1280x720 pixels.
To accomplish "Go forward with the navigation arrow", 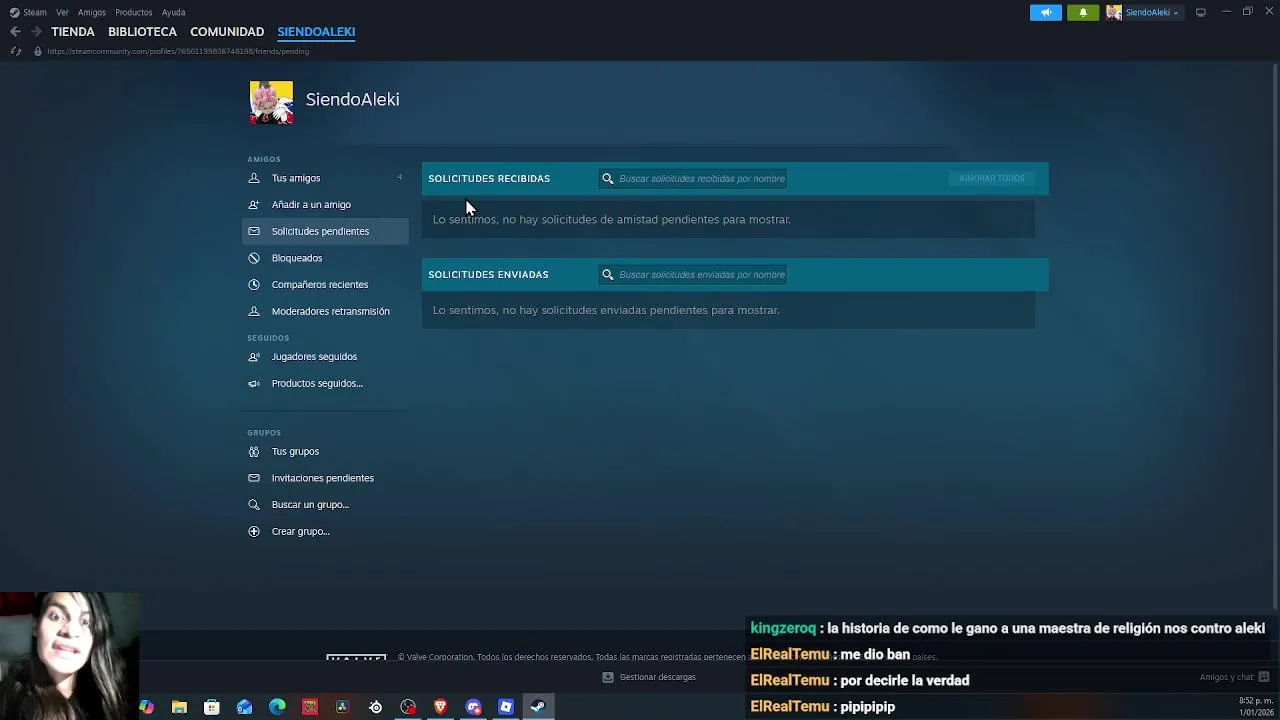I will pos(36,32).
